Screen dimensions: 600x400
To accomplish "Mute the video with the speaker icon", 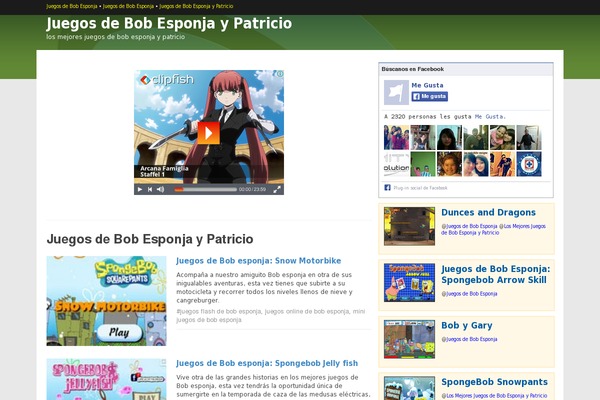I will [x=161, y=189].
